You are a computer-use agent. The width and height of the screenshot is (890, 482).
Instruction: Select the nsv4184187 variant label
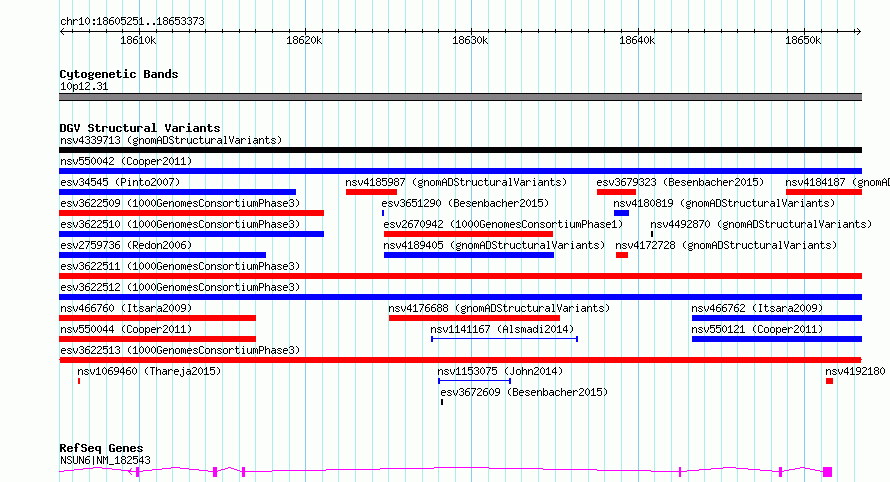tap(837, 182)
